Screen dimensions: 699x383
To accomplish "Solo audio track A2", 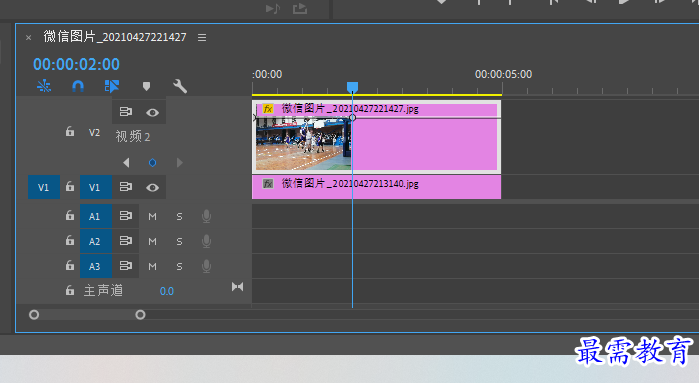I will point(179,242).
